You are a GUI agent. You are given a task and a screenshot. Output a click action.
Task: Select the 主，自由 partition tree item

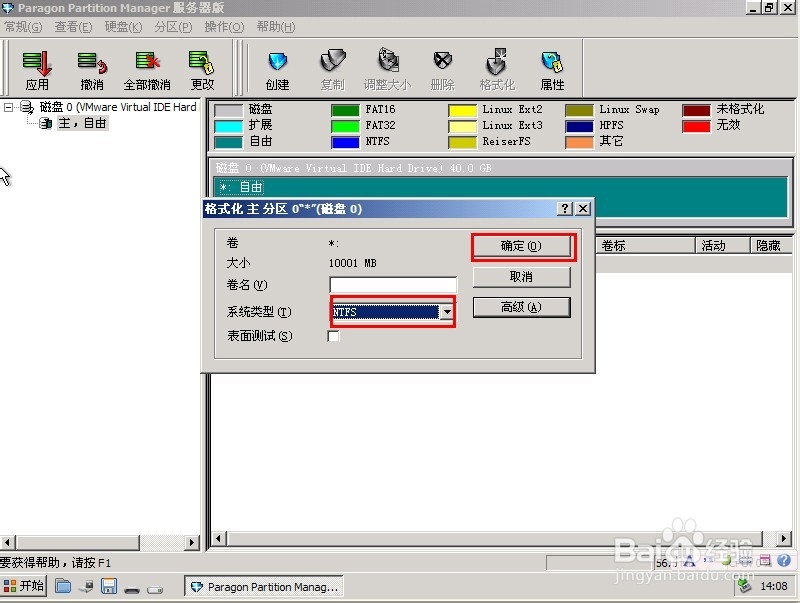point(82,123)
